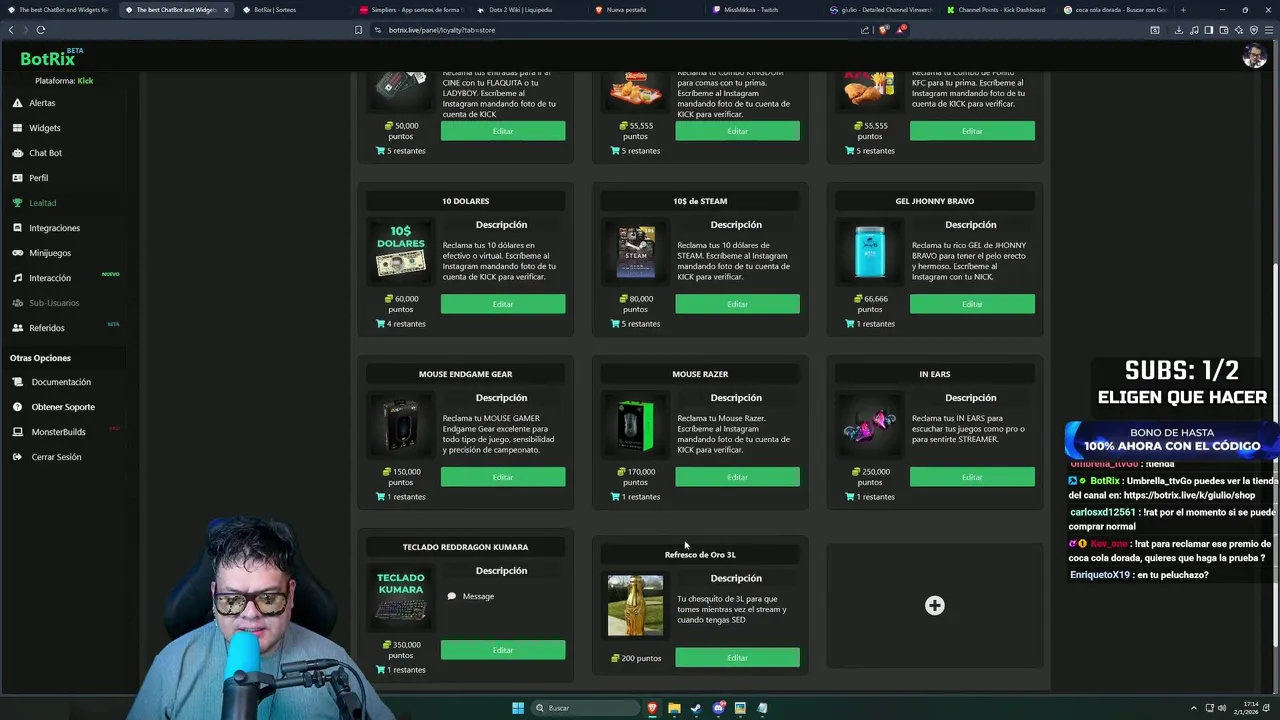Click the 'Plataforma: Kick' label
The height and width of the screenshot is (720, 1280).
64,81
